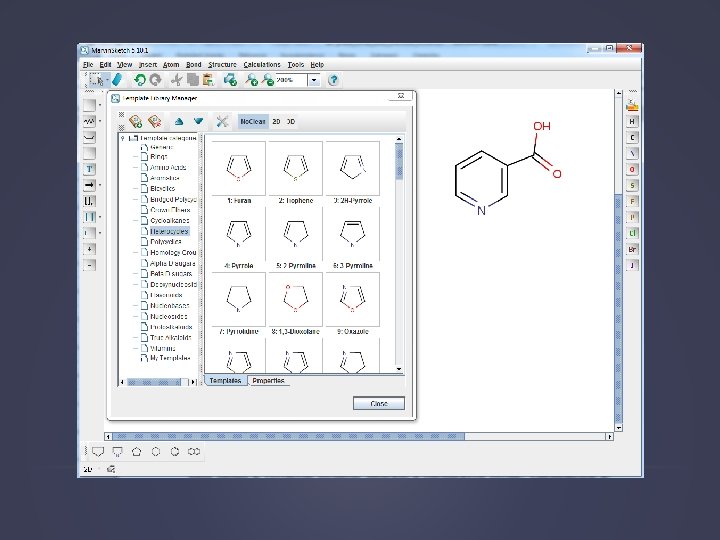The height and width of the screenshot is (540, 720).
Task: Select the text T tool
Action: tap(89, 169)
